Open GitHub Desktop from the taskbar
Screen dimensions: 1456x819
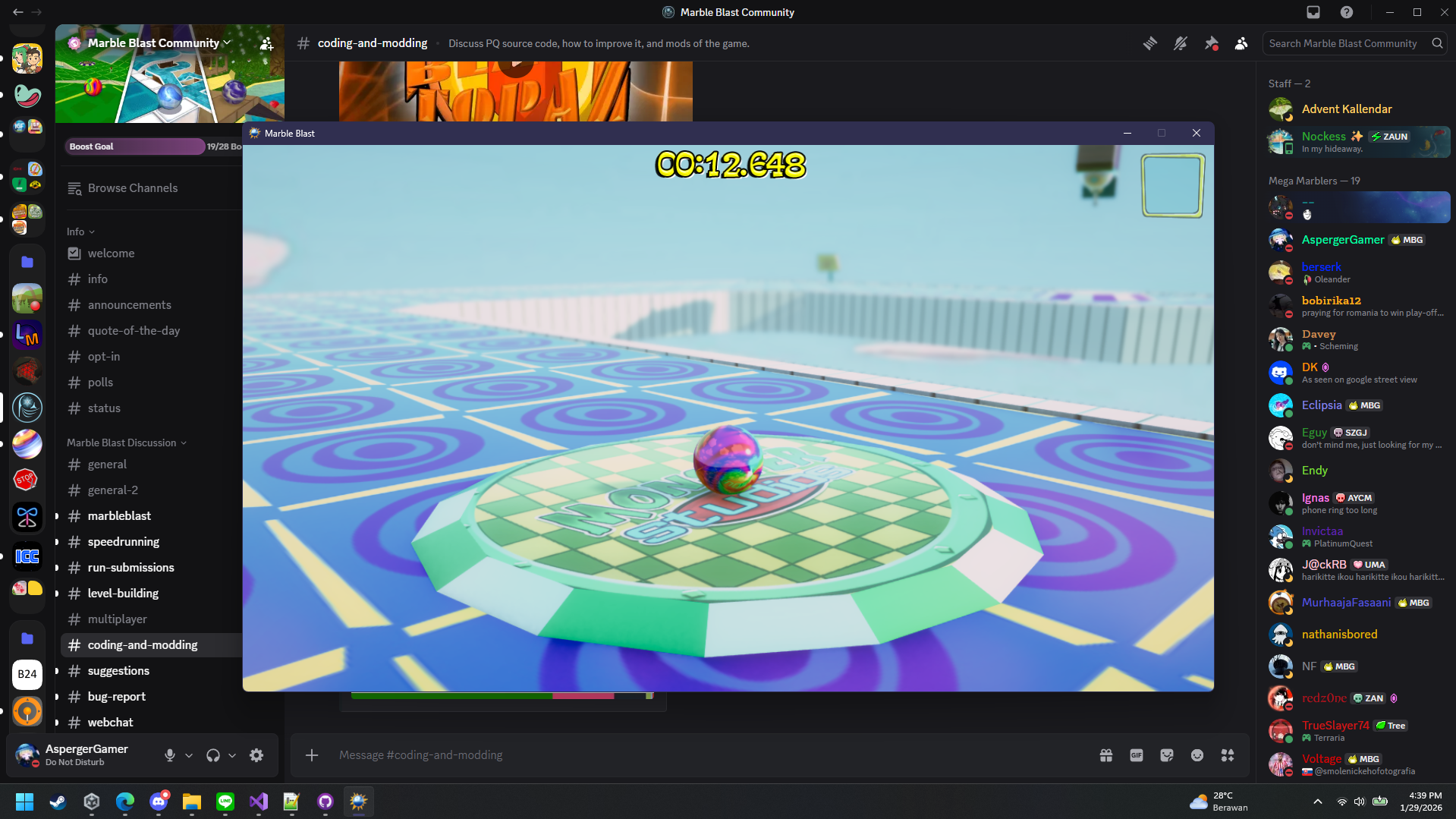tap(325, 802)
